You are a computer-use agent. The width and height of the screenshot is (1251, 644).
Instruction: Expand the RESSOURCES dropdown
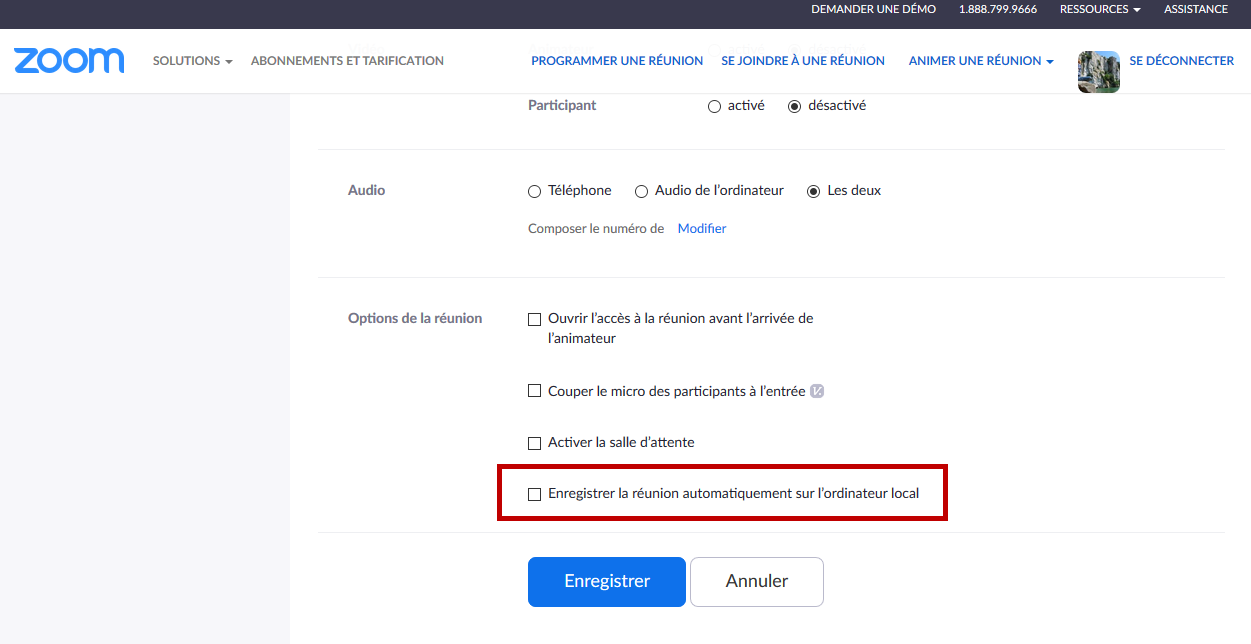point(1100,9)
